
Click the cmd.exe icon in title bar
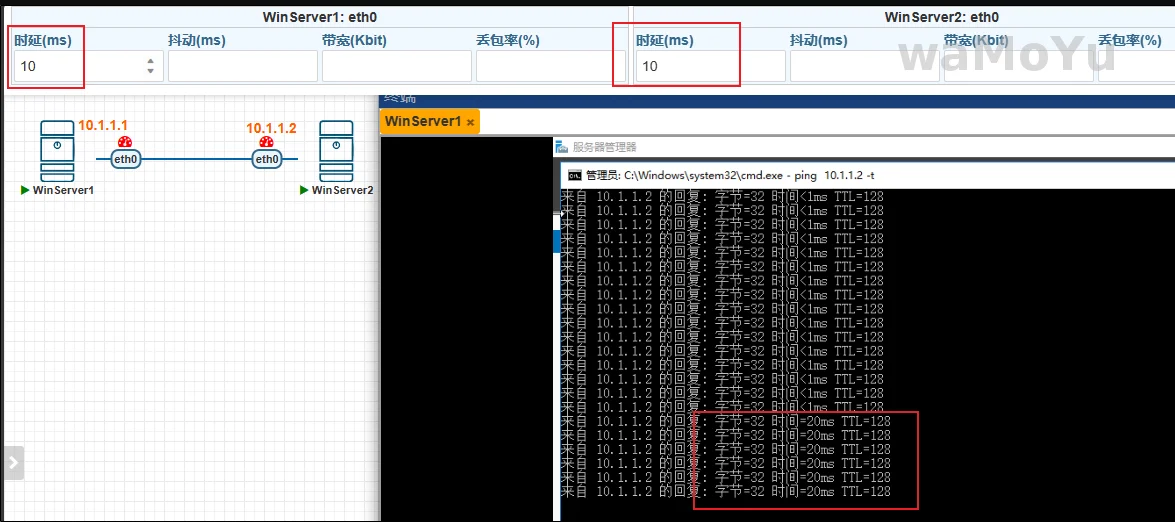(x=574, y=174)
